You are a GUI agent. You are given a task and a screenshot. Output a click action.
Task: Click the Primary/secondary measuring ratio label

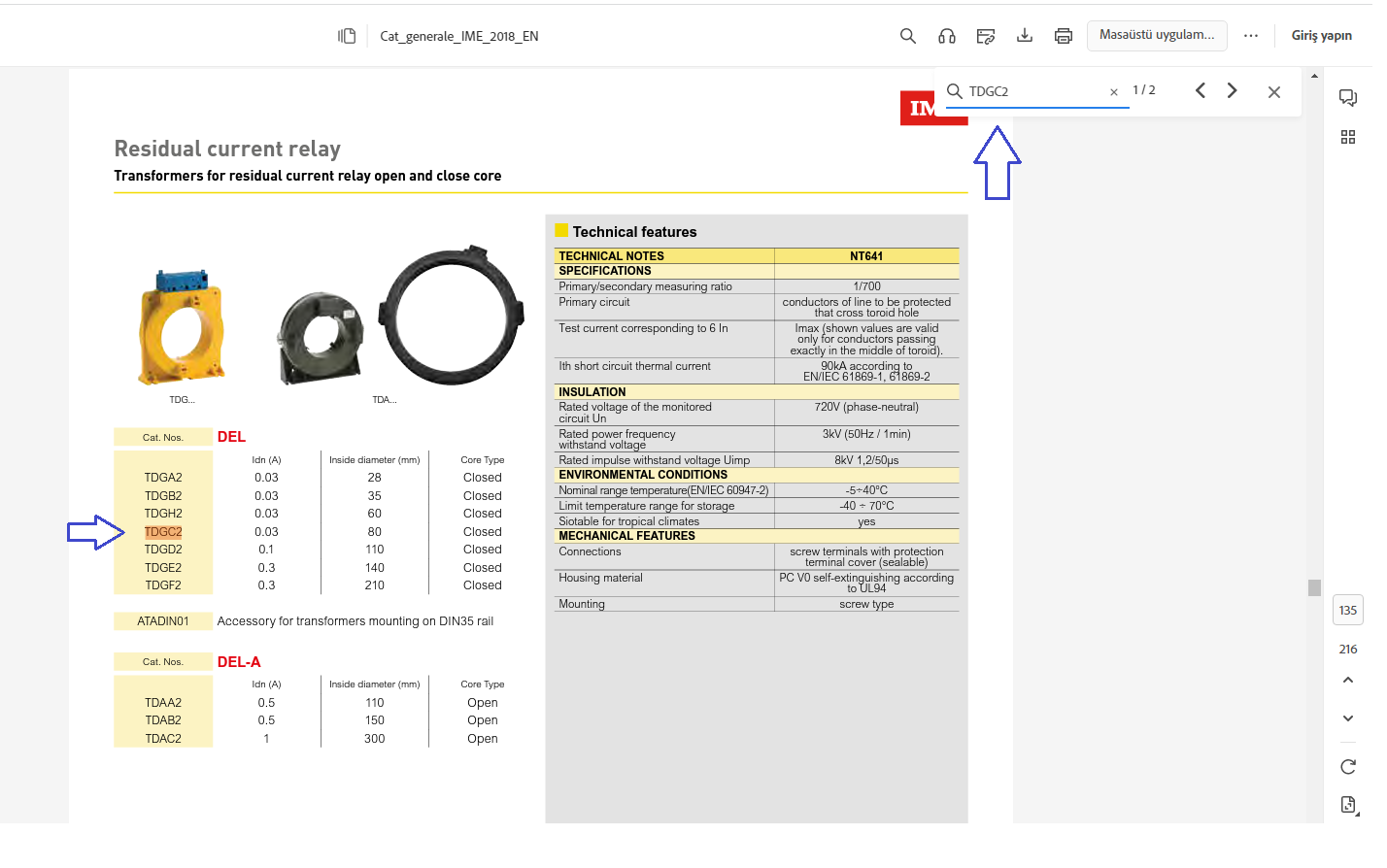click(645, 286)
